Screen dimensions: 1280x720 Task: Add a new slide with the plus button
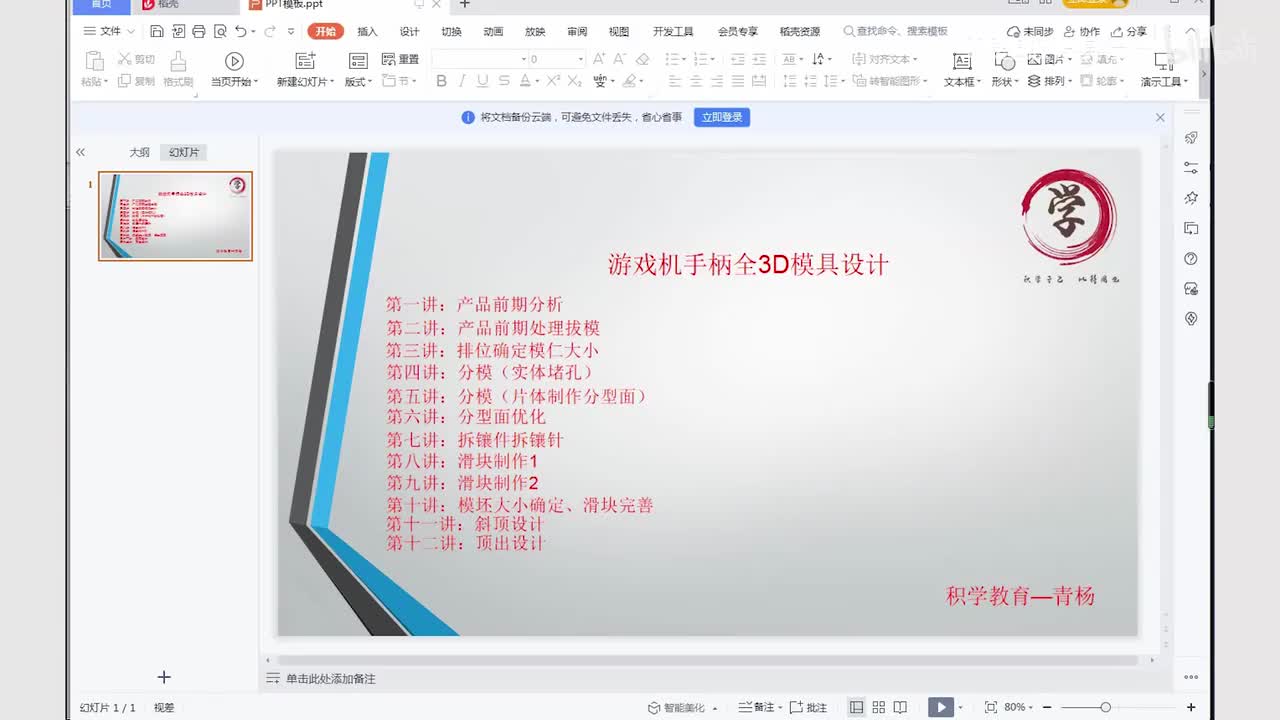pyautogui.click(x=165, y=678)
